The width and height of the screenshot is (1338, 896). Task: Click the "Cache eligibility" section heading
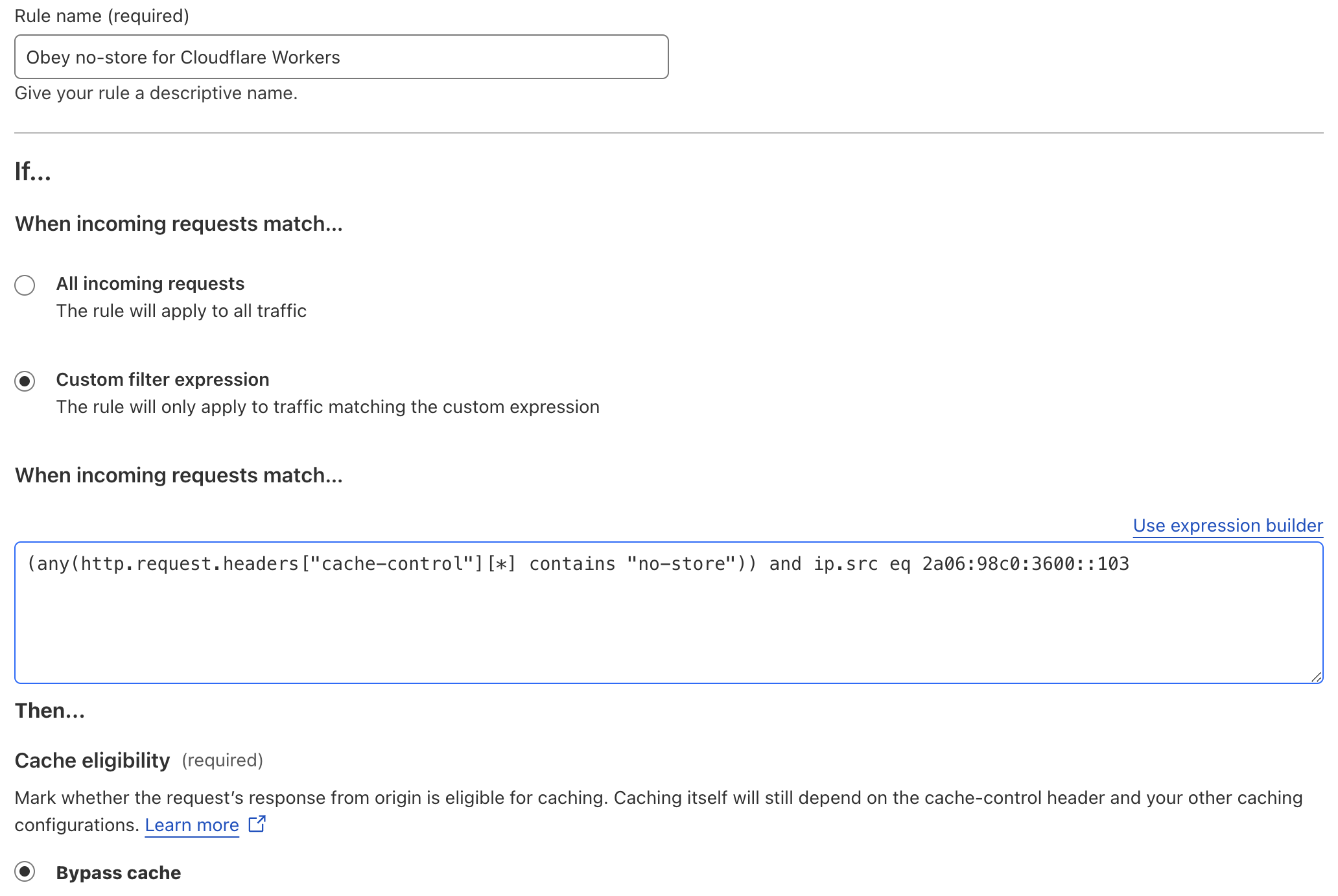click(x=92, y=760)
